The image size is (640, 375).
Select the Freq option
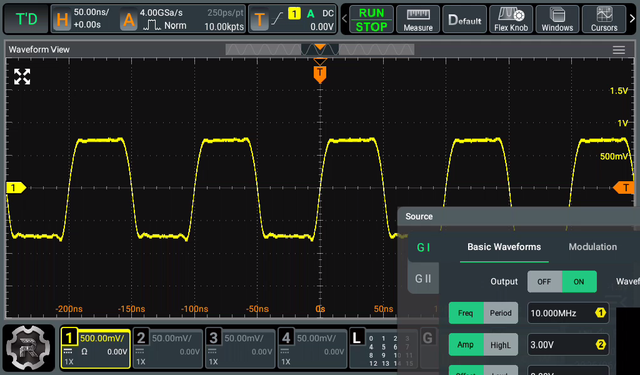click(x=466, y=313)
